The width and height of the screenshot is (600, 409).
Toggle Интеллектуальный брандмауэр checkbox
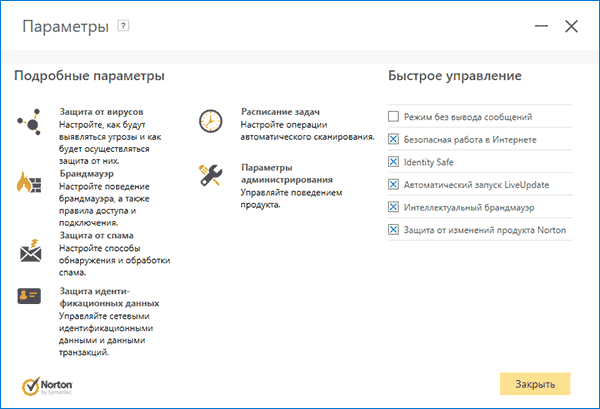(x=393, y=207)
